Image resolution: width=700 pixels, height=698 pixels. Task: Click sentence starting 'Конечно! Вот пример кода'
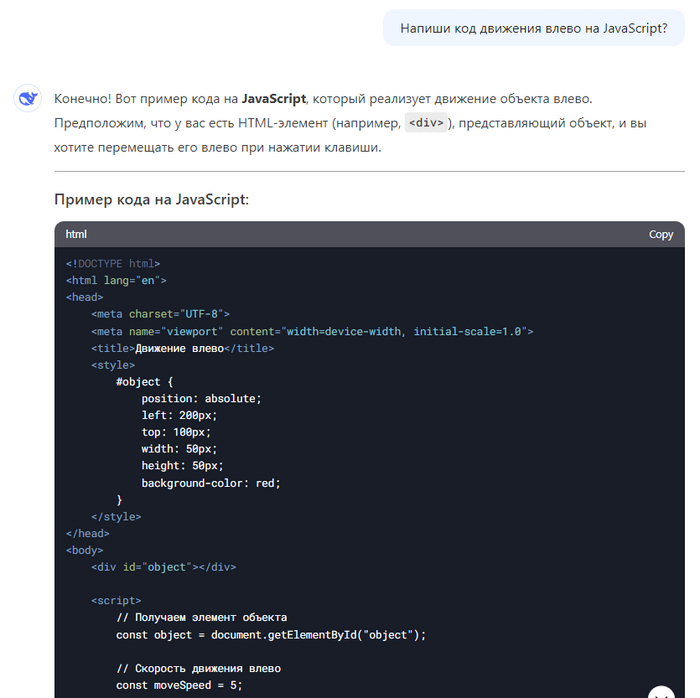point(323,99)
